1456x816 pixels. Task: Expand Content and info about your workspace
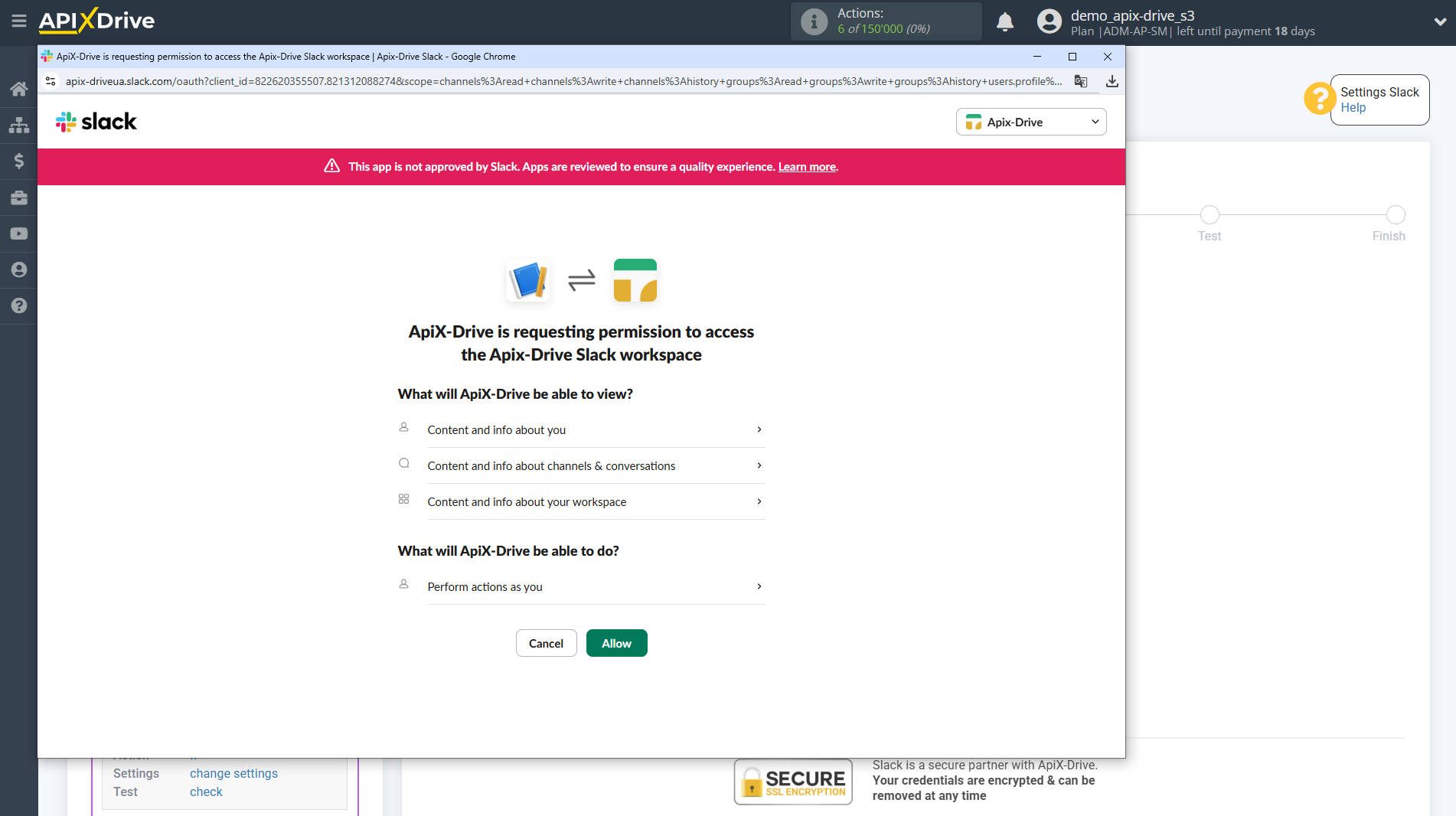coord(596,502)
